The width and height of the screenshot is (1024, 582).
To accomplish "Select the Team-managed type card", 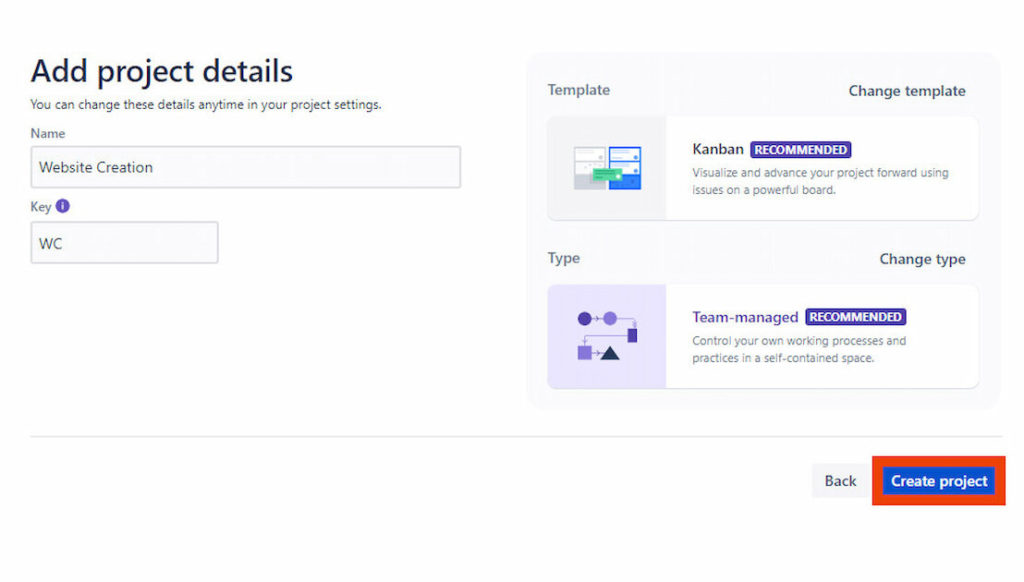I will pos(762,337).
